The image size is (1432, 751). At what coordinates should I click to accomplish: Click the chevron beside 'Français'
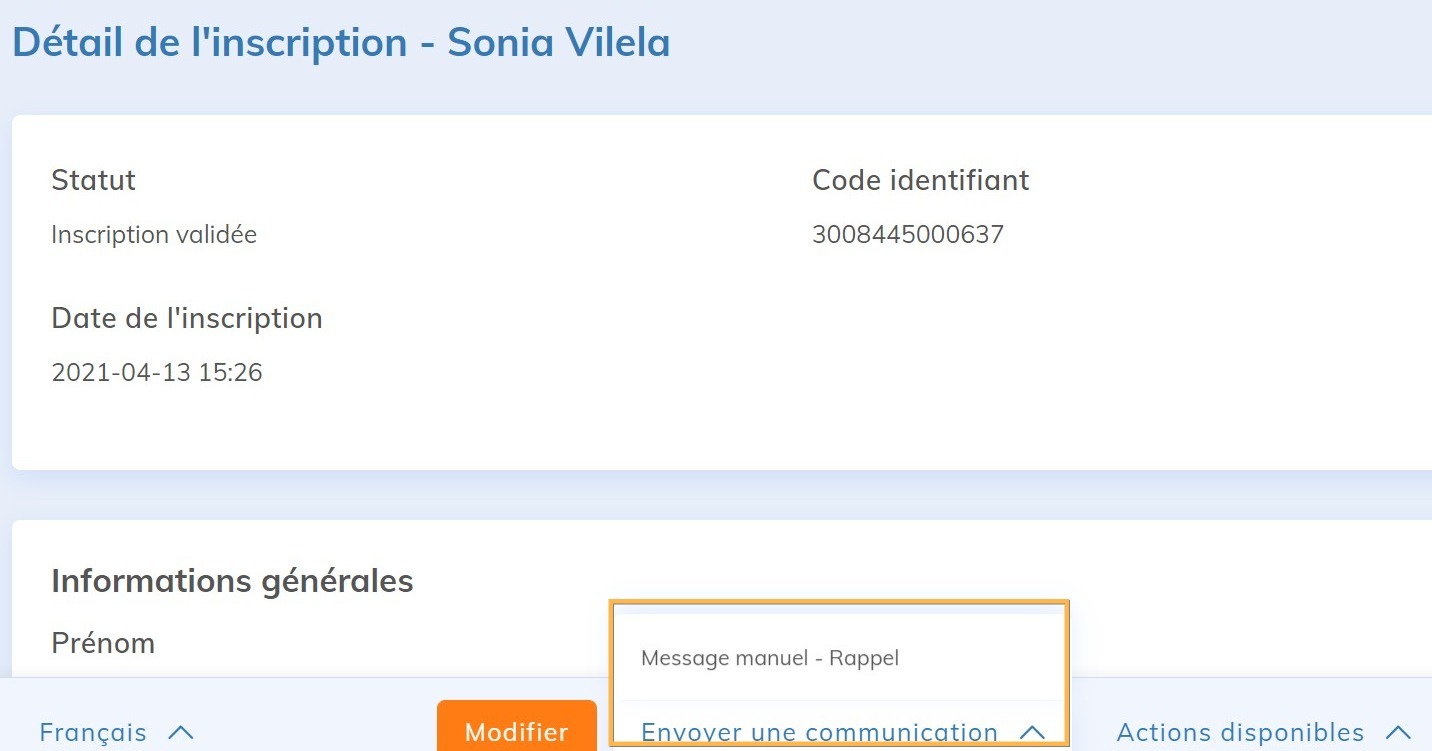pos(181,731)
